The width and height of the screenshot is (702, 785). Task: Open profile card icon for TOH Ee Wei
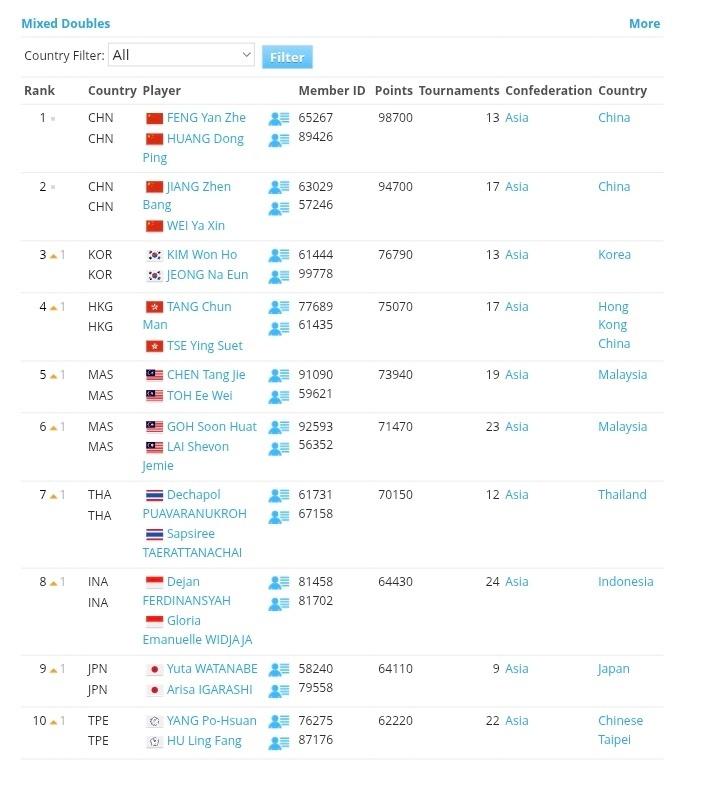pos(278,397)
